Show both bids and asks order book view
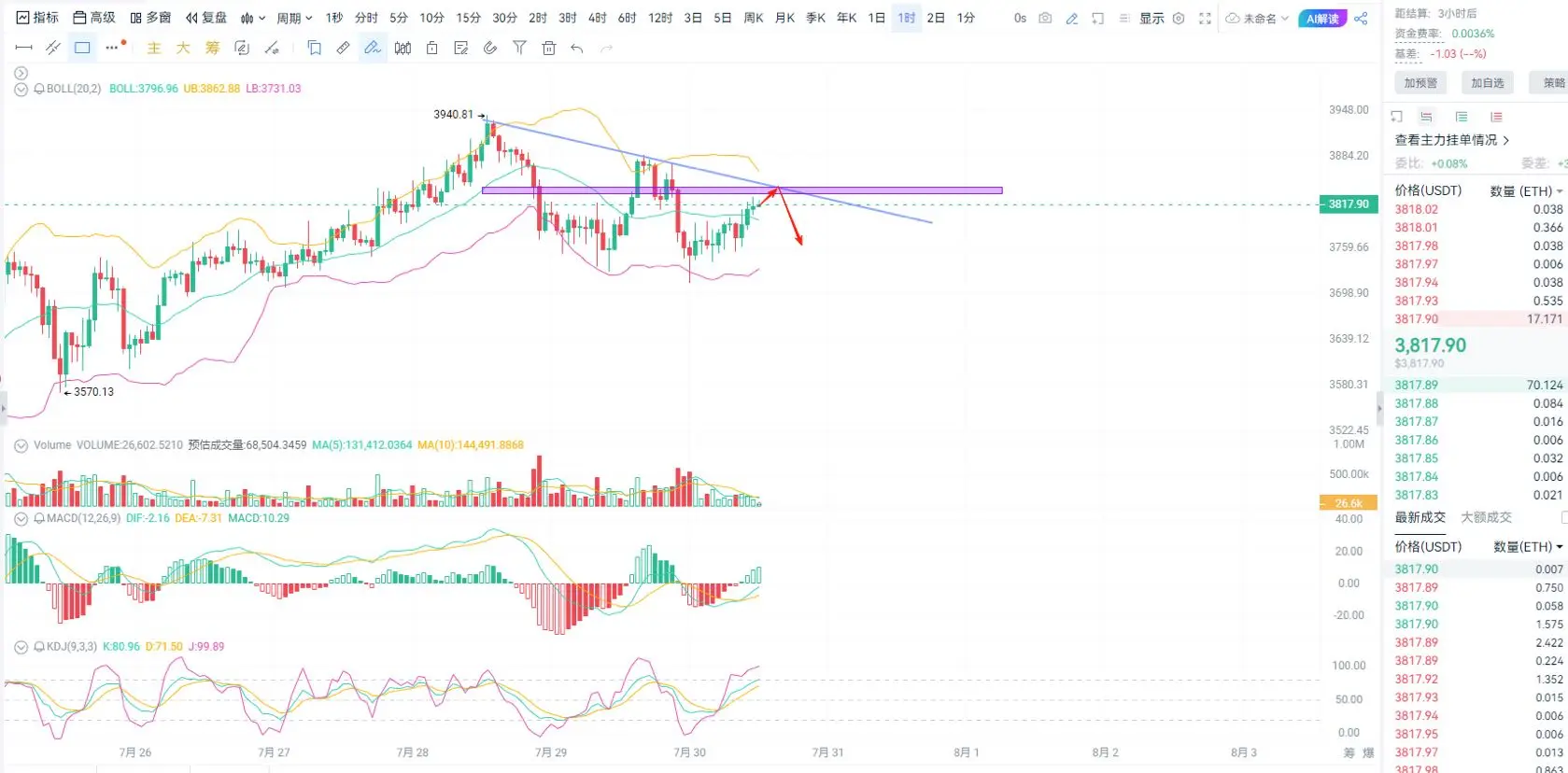1568x773 pixels. pos(1426,117)
